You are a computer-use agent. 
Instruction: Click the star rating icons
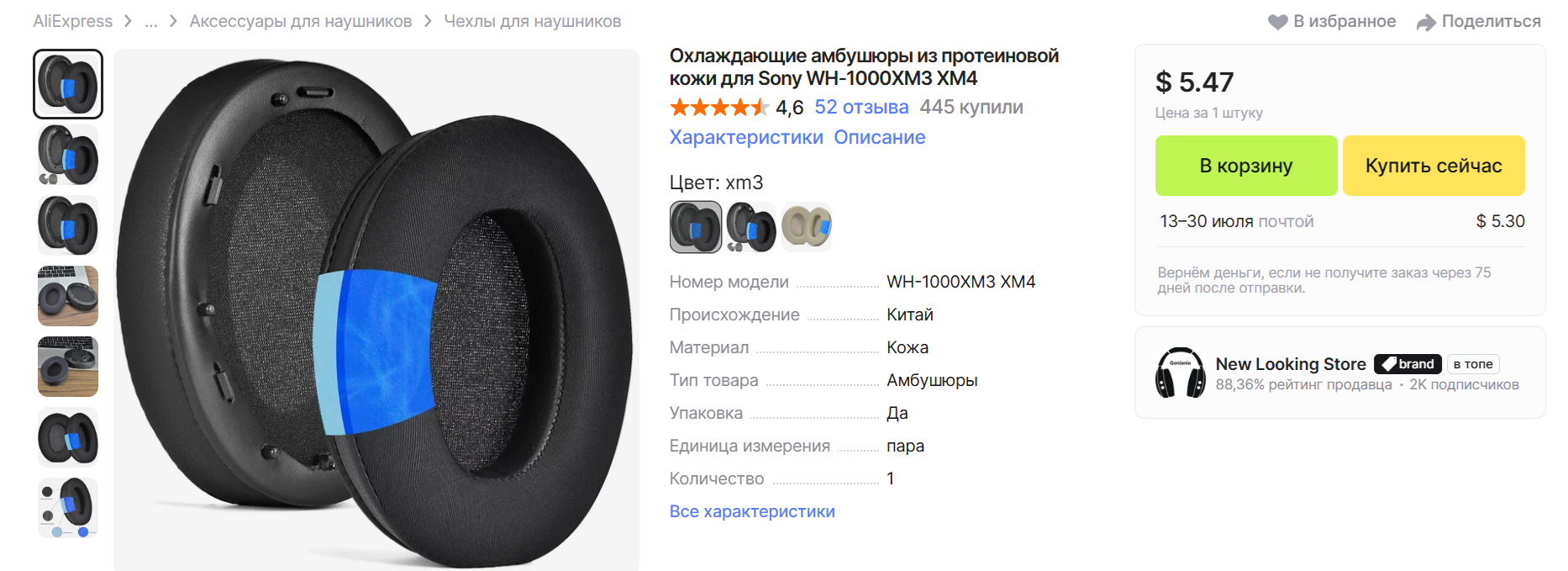pos(719,108)
